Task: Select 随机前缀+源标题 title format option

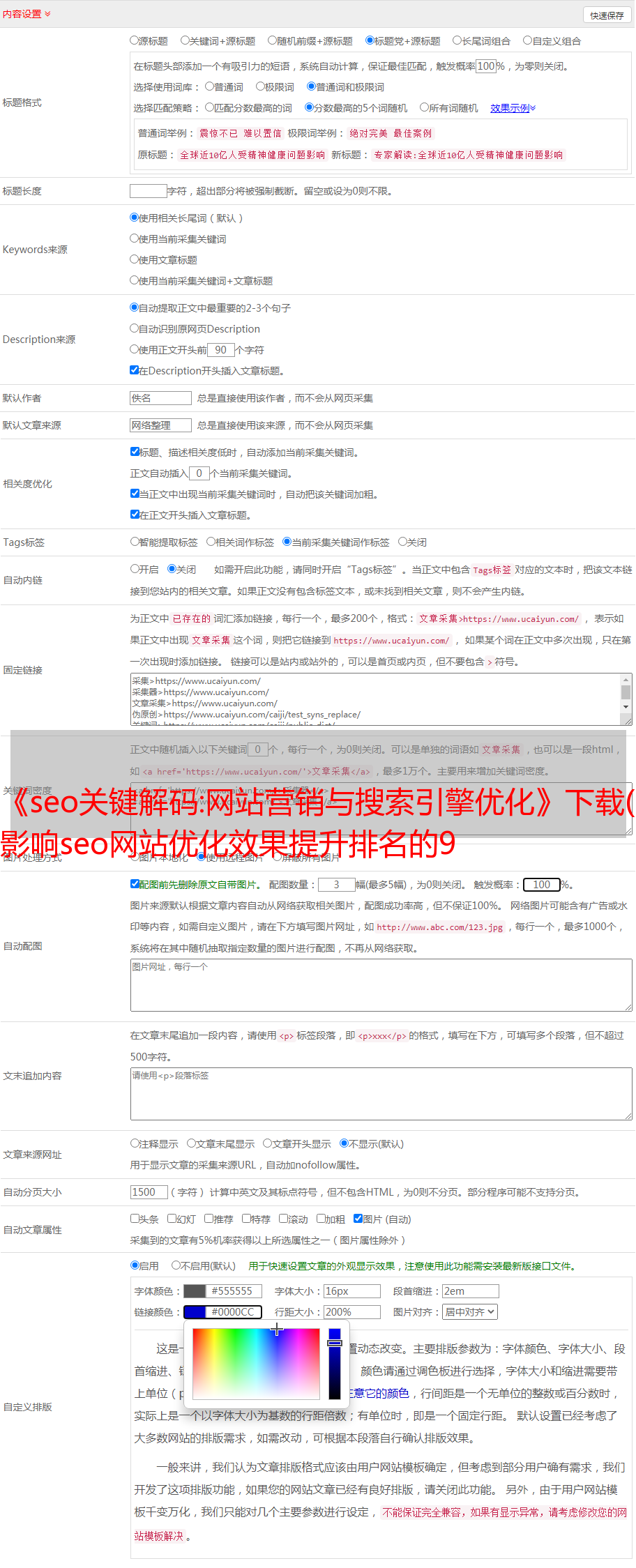Action: click(273, 40)
